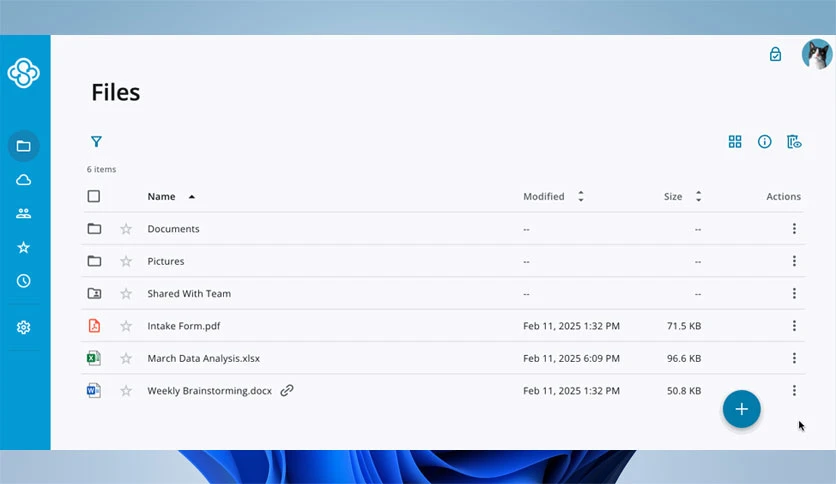Image resolution: width=836 pixels, height=484 pixels.
Task: Click the Pictures folder icon
Action: pos(94,261)
